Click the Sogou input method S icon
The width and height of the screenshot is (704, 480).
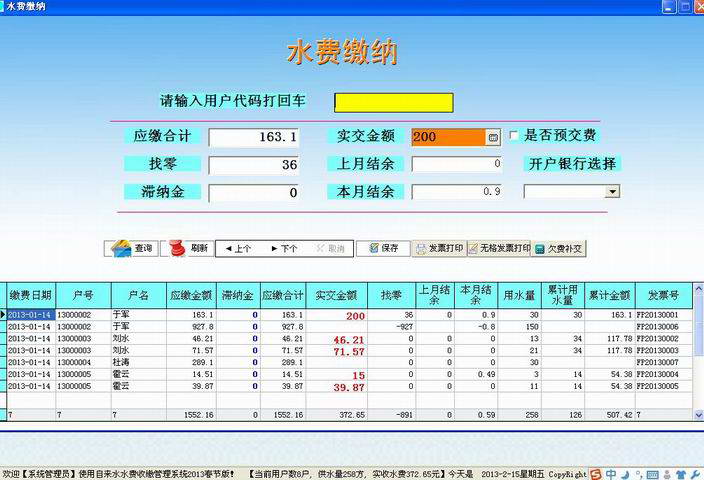(596, 474)
